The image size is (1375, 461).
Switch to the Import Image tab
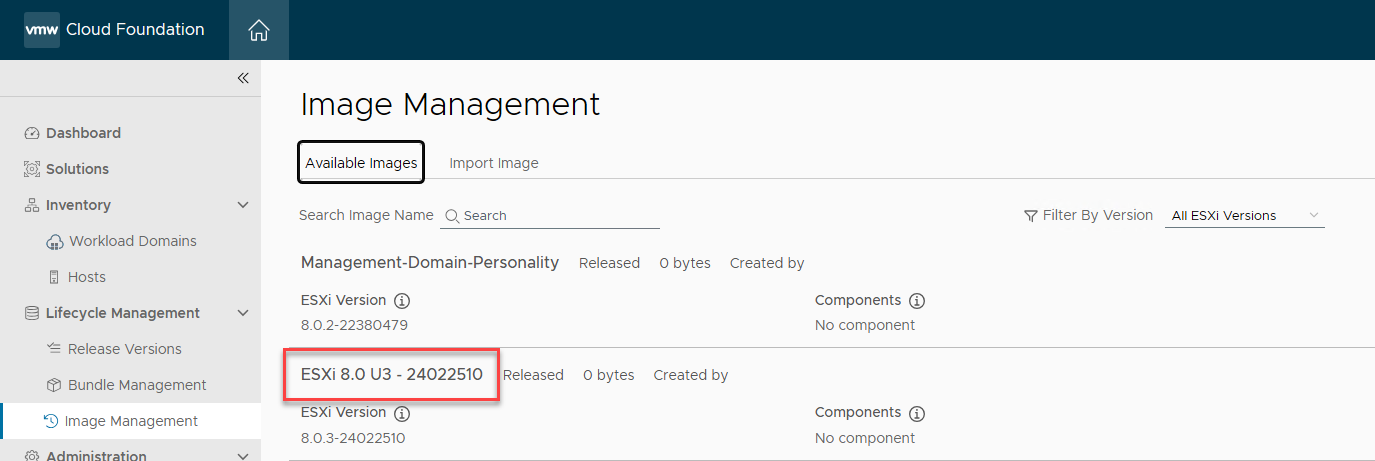(x=494, y=163)
